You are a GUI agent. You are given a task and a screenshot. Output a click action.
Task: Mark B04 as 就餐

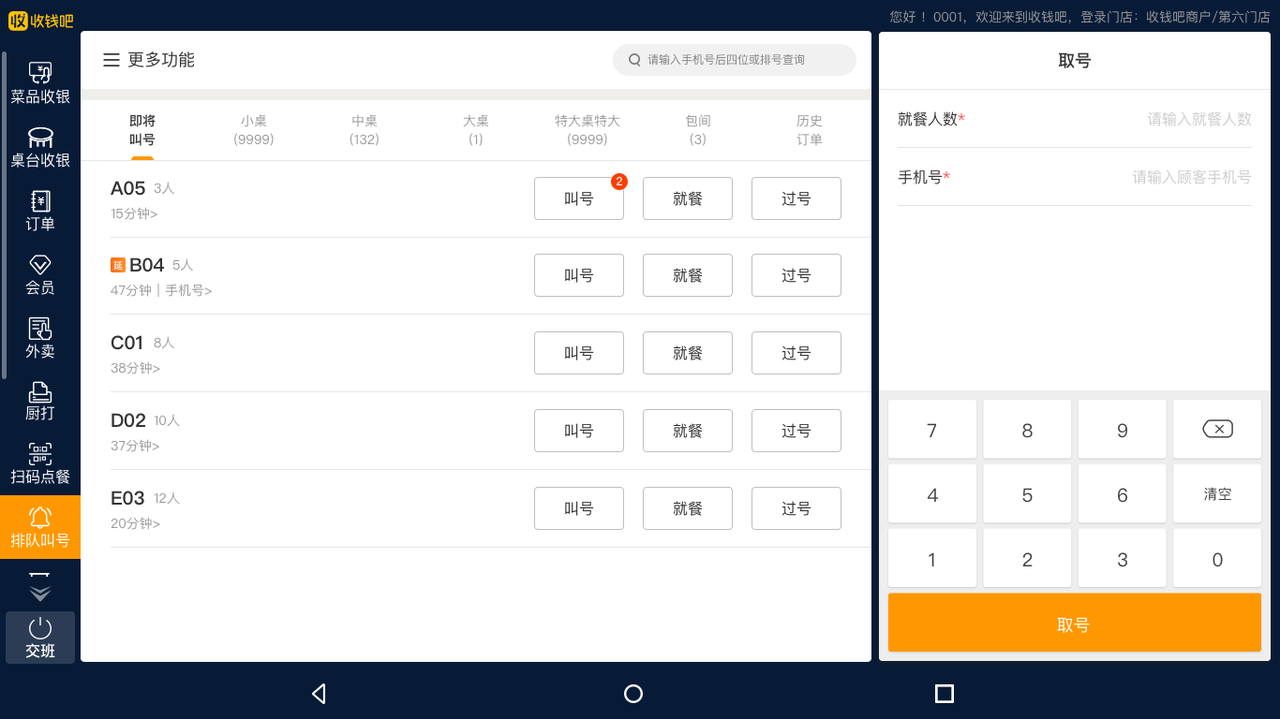click(x=688, y=275)
